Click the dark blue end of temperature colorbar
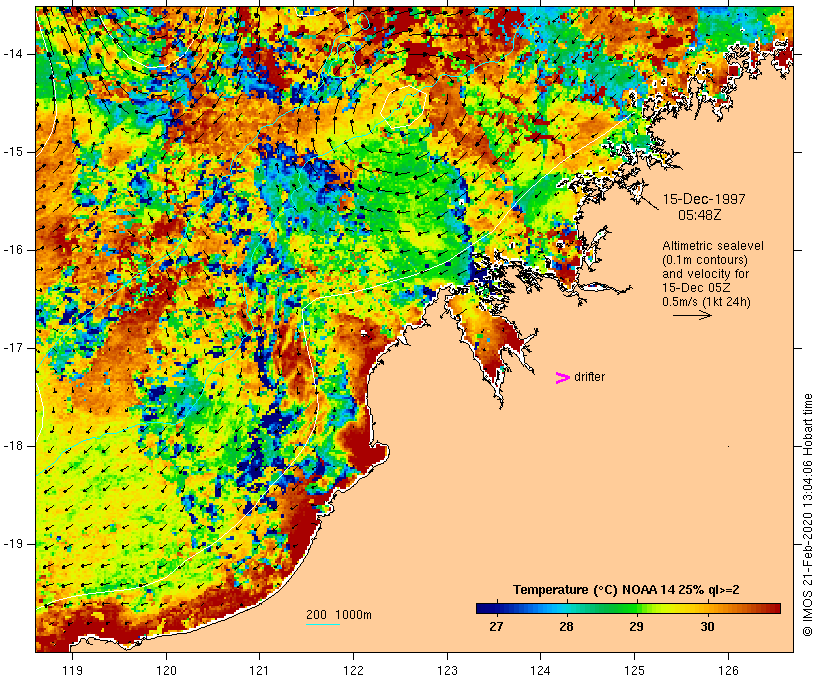Image resolution: width=820 pixels, height=680 pixels. point(485,608)
